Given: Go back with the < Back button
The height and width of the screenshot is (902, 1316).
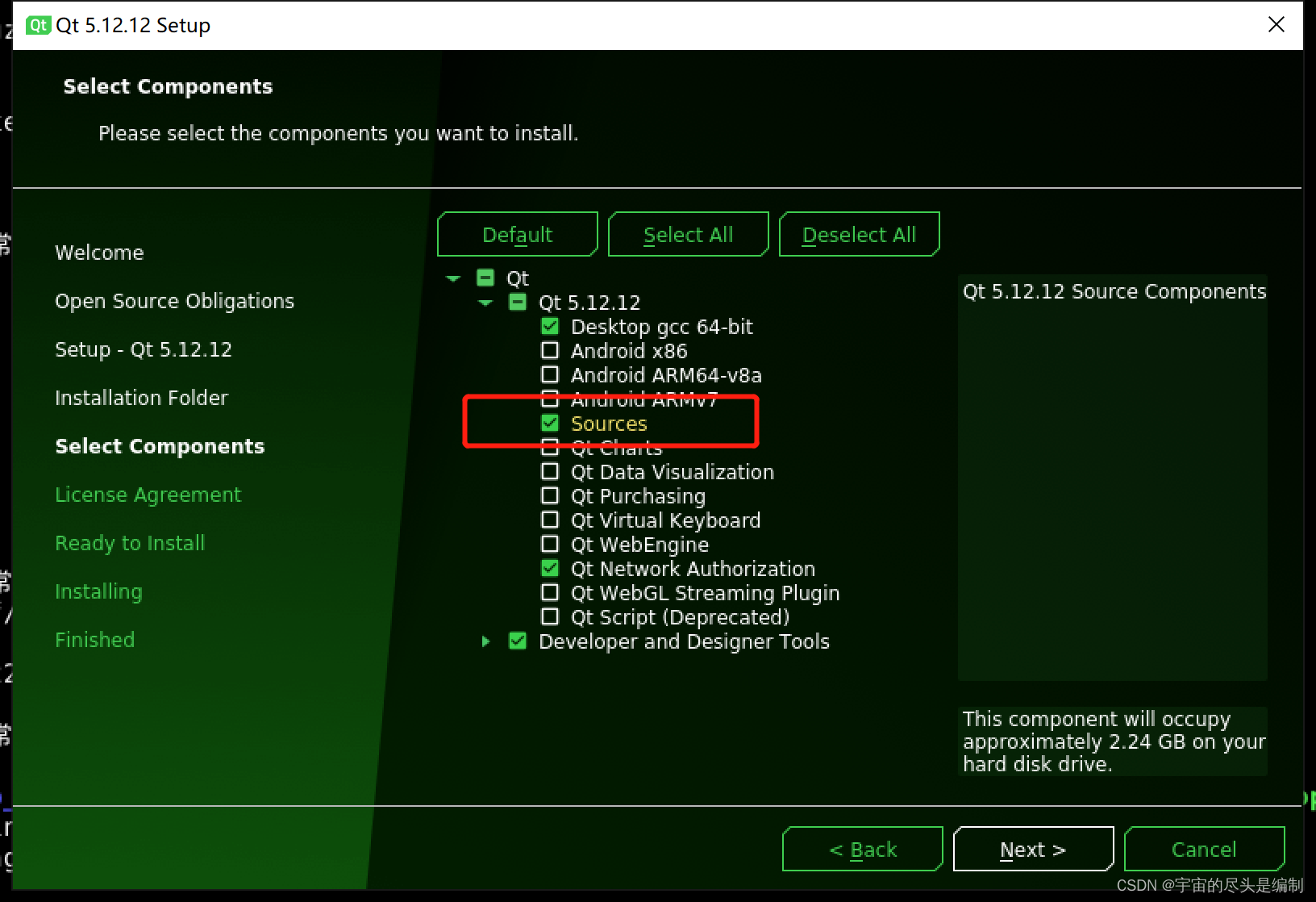Looking at the screenshot, I should 863,850.
